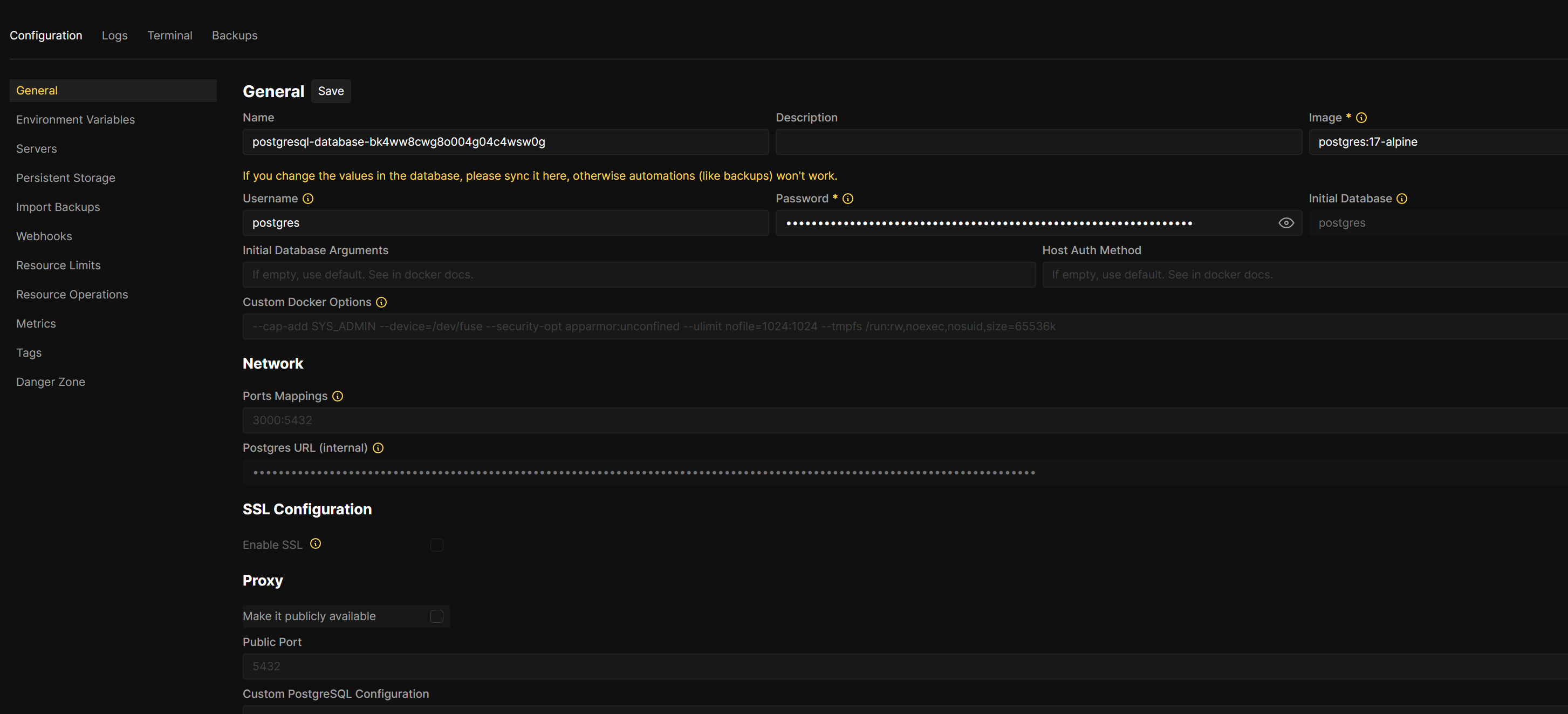1568x714 pixels.
Task: Switch to the Logs tab
Action: [x=114, y=35]
